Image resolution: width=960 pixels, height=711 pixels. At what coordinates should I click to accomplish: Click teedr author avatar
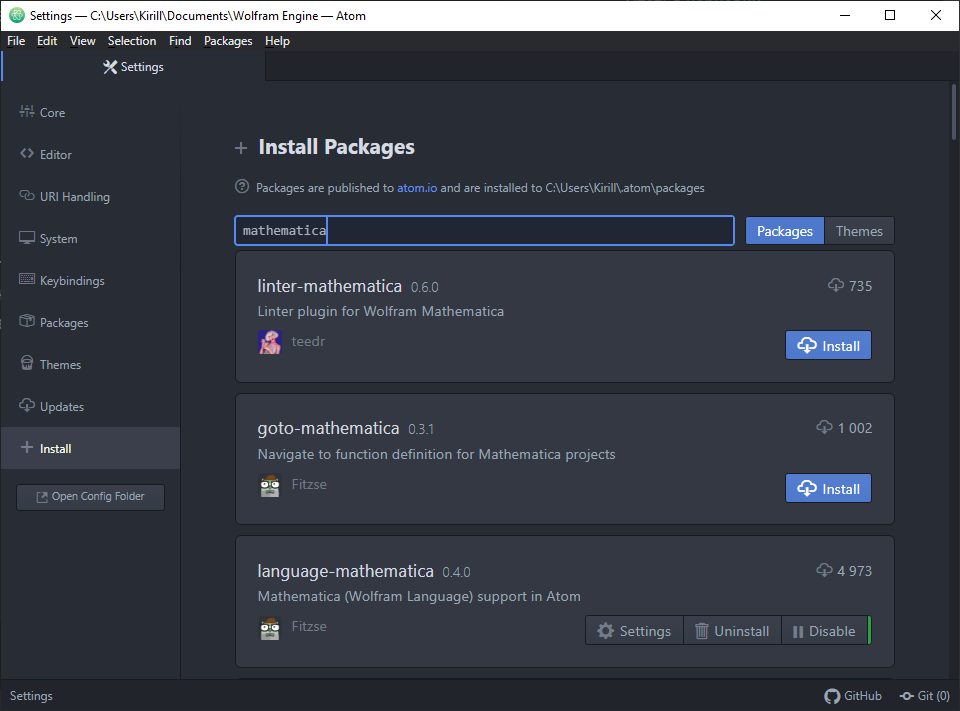270,342
